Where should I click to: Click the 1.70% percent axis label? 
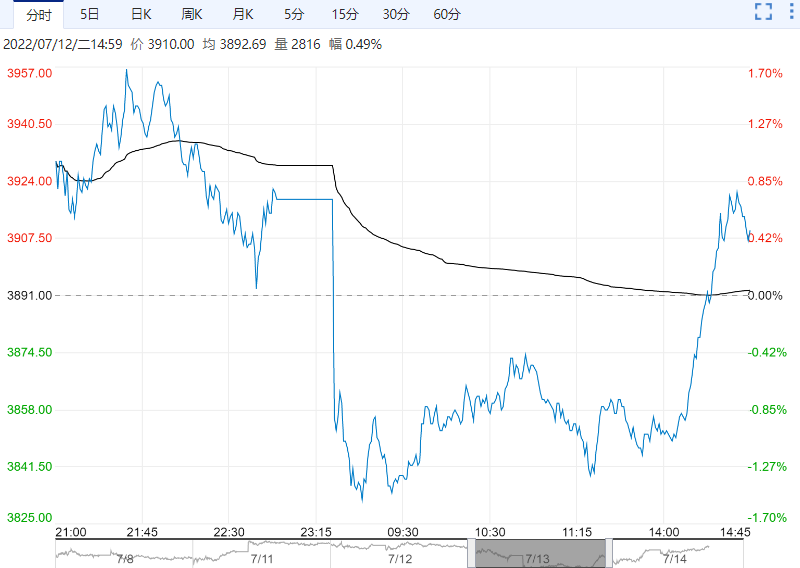[x=765, y=73]
